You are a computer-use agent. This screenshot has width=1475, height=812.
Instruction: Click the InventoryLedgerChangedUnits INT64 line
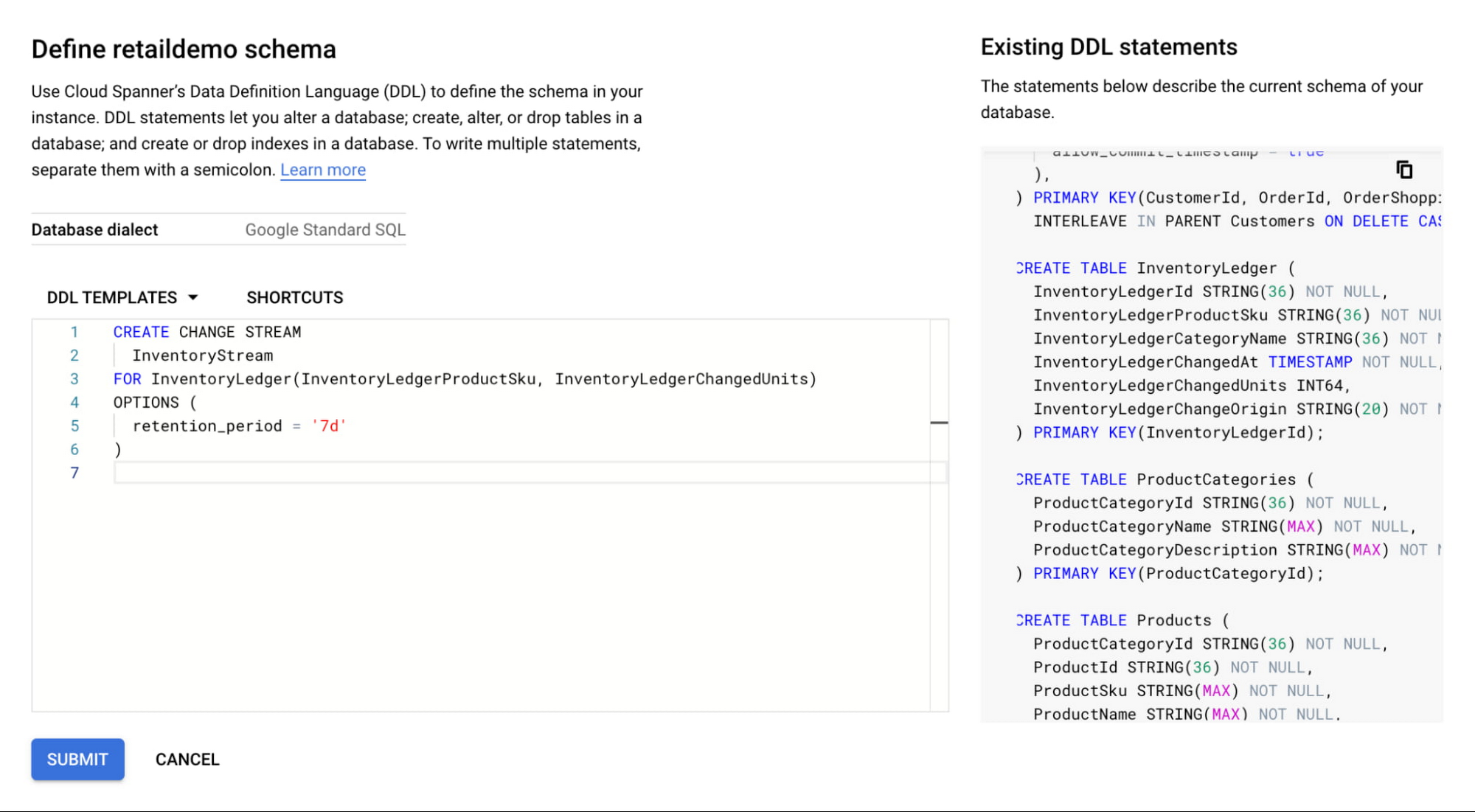1192,386
